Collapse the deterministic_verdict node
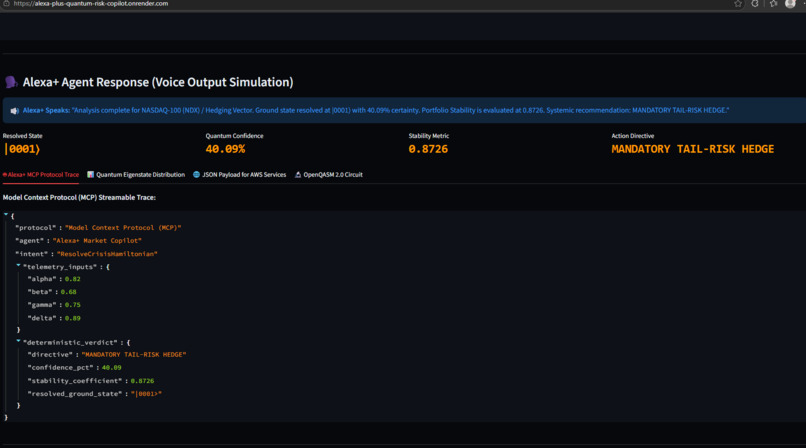This screenshot has height=448, width=806. point(18,341)
